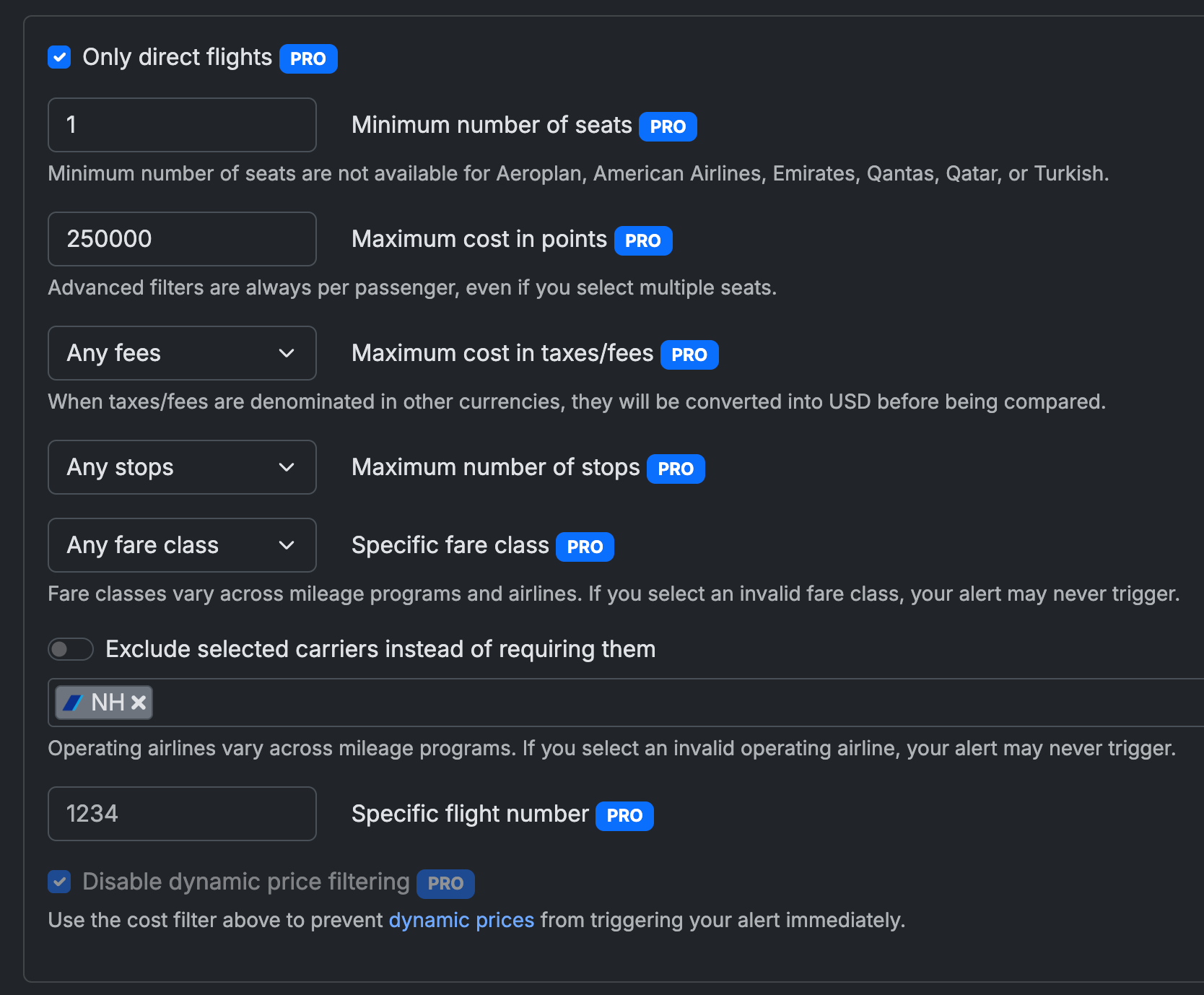Image resolution: width=1204 pixels, height=995 pixels.
Task: Open the Any fees dropdown
Action: click(x=182, y=353)
